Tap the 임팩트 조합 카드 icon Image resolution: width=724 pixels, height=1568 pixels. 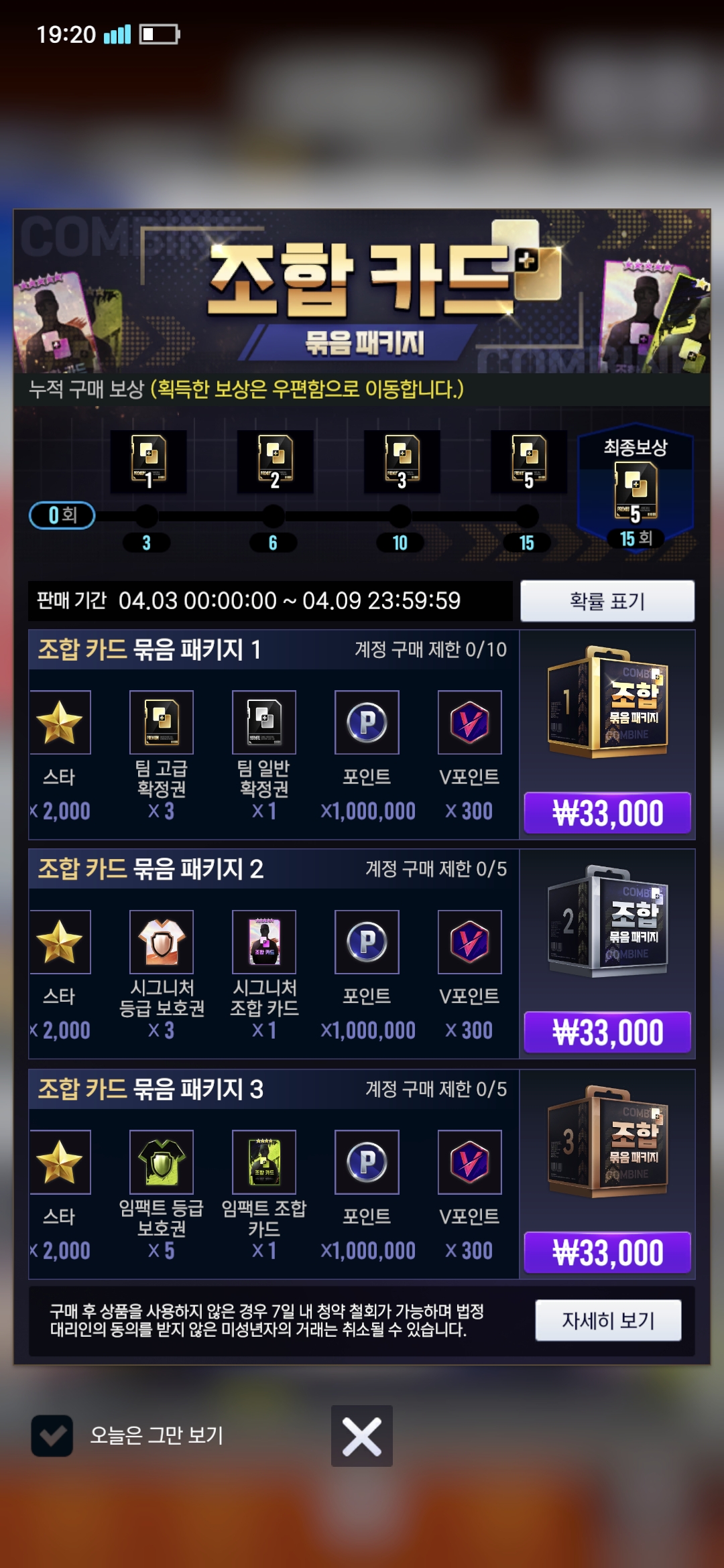click(264, 1162)
